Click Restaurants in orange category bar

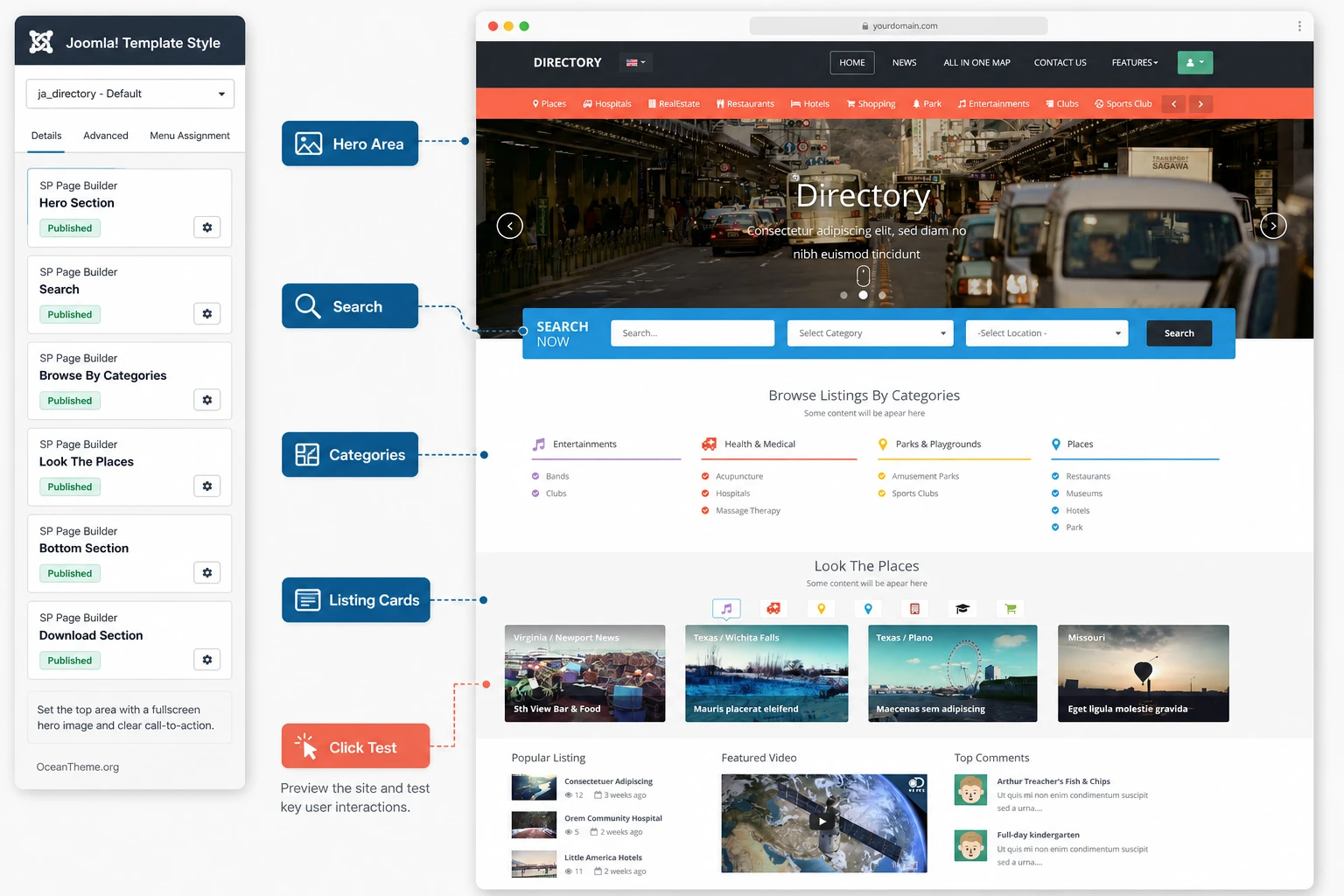click(x=745, y=103)
